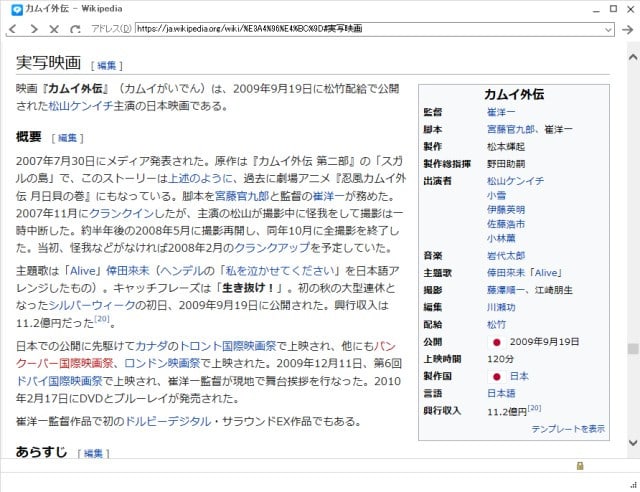Click the カムイ外伝 infobox title
This screenshot has height=492, width=640.
click(x=514, y=94)
